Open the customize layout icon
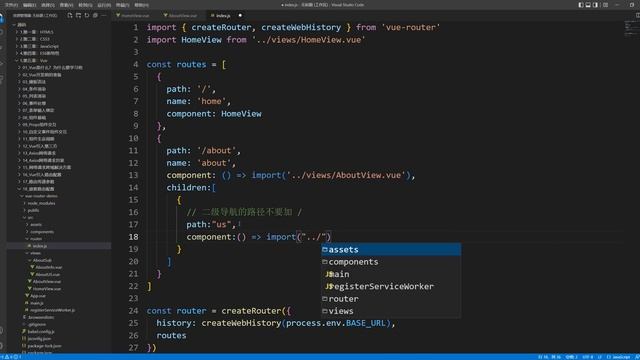This screenshot has width=640, height=360. (x=605, y=5)
